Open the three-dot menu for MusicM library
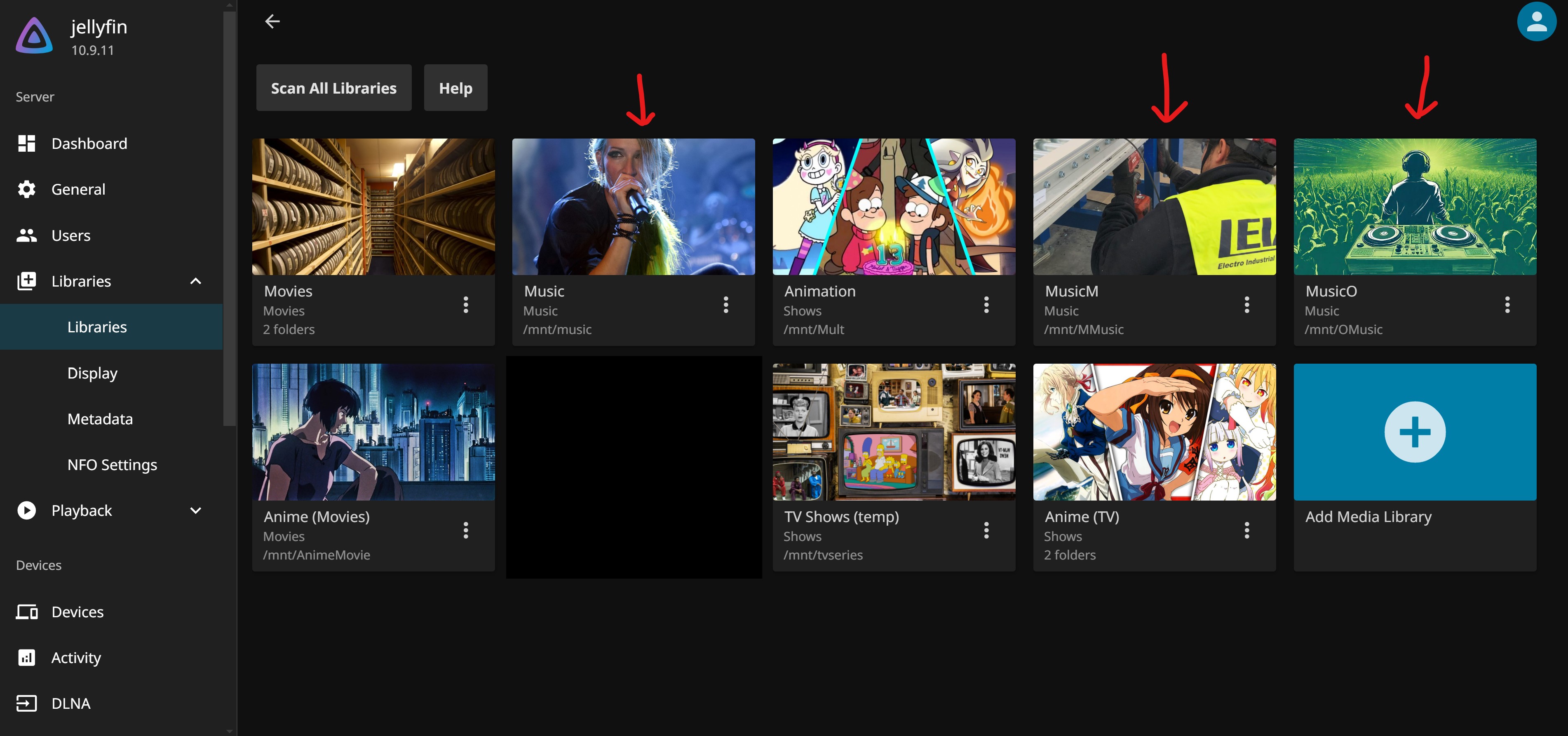The width and height of the screenshot is (1568, 736). point(1246,304)
